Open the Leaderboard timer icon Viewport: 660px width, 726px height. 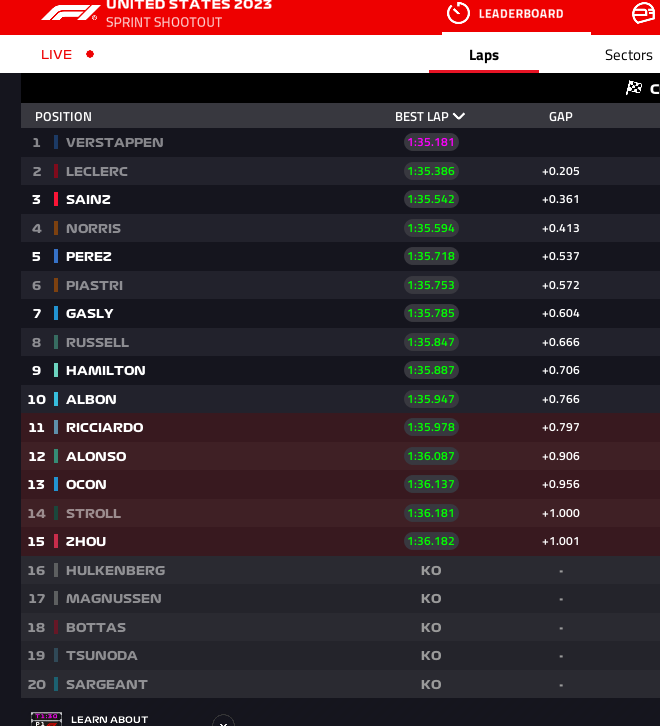(458, 13)
